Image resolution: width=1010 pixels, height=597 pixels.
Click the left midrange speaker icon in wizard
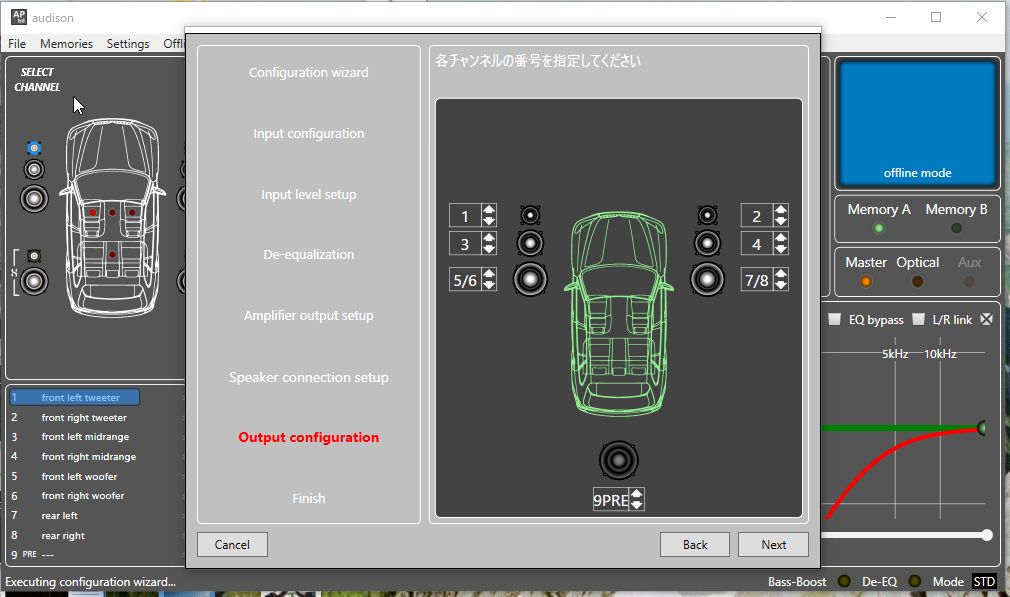coord(530,243)
